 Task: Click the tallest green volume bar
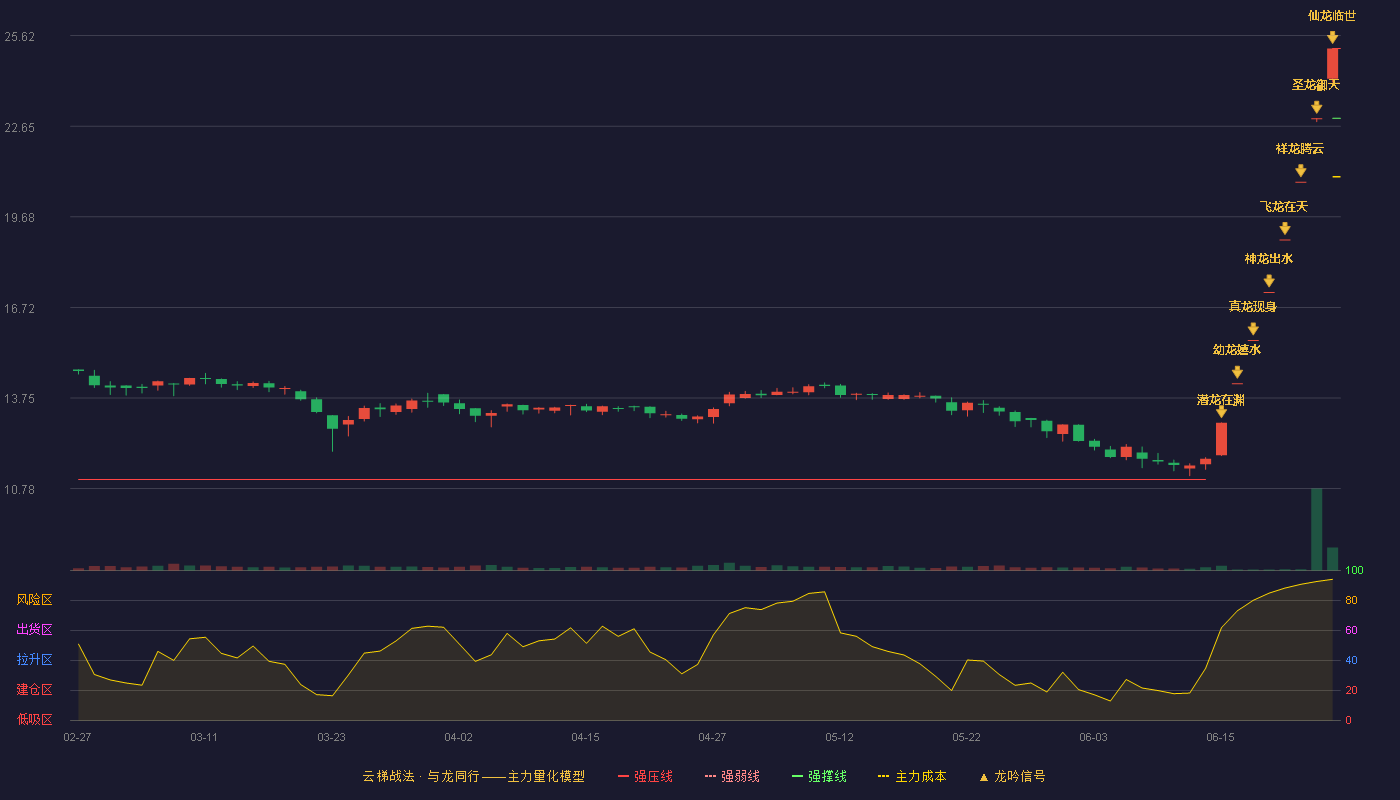(x=1316, y=529)
